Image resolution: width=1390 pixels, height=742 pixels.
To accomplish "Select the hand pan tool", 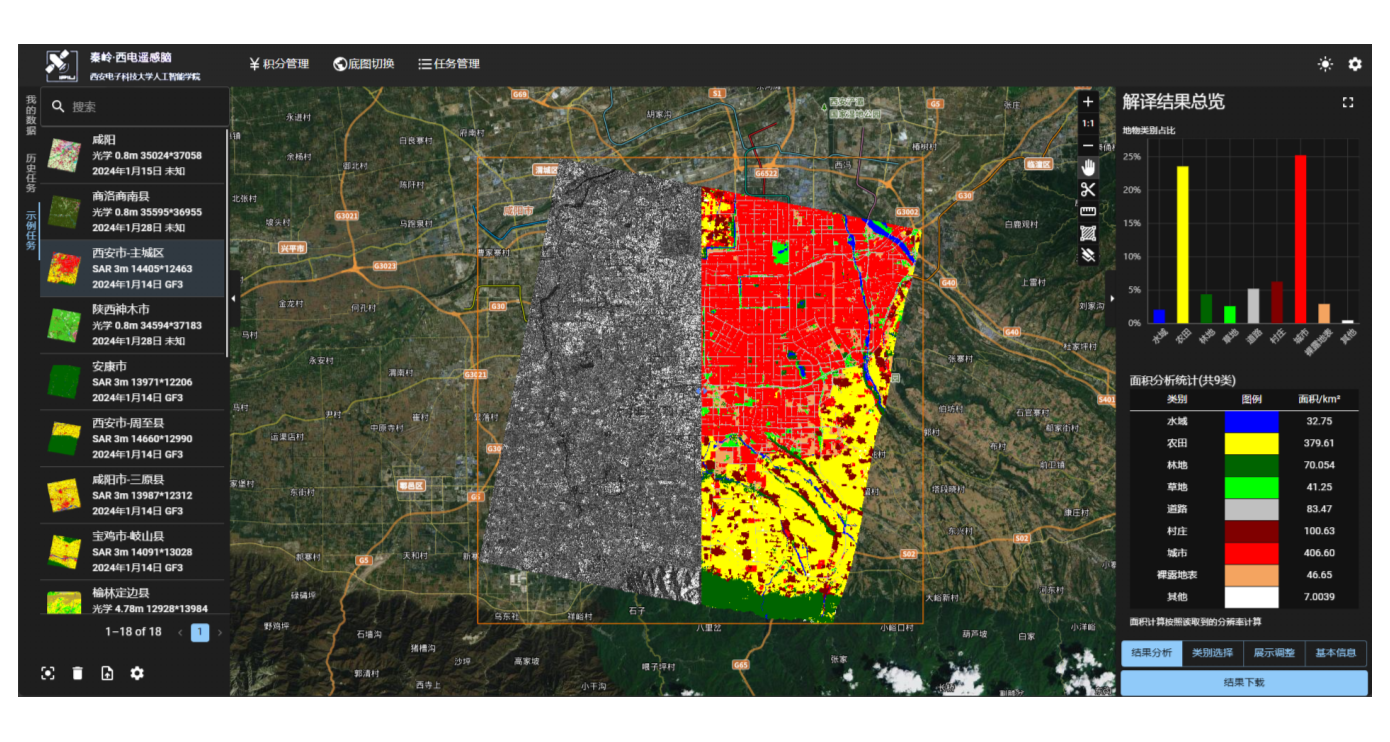I will pos(1088,168).
